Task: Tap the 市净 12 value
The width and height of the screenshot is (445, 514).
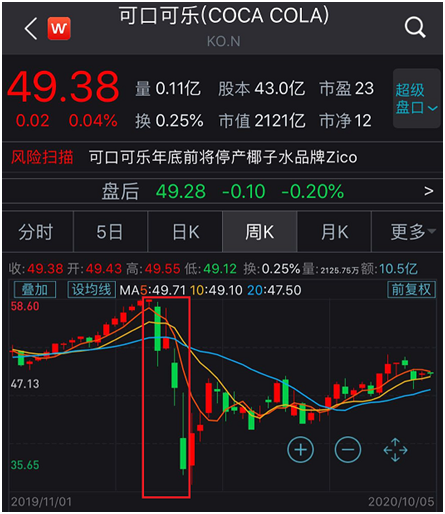Action: pyautogui.click(x=345, y=120)
